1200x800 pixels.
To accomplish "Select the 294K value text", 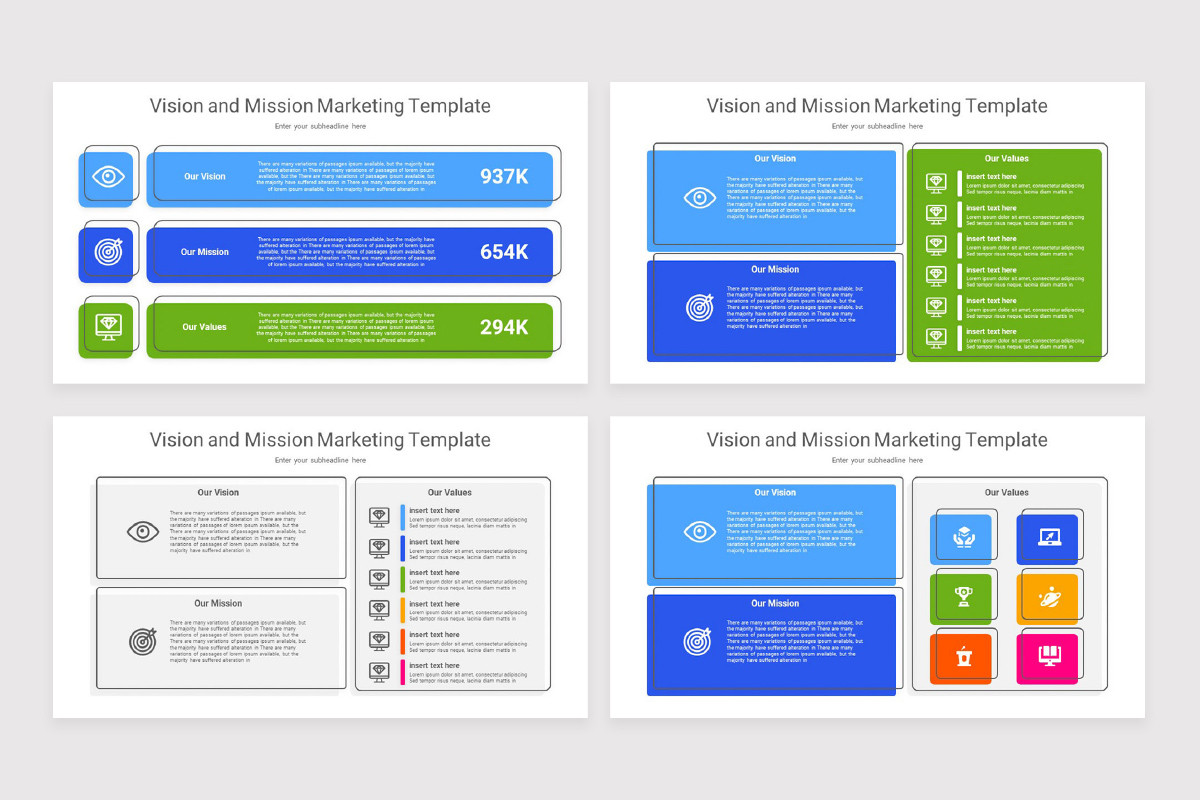I will 506,327.
